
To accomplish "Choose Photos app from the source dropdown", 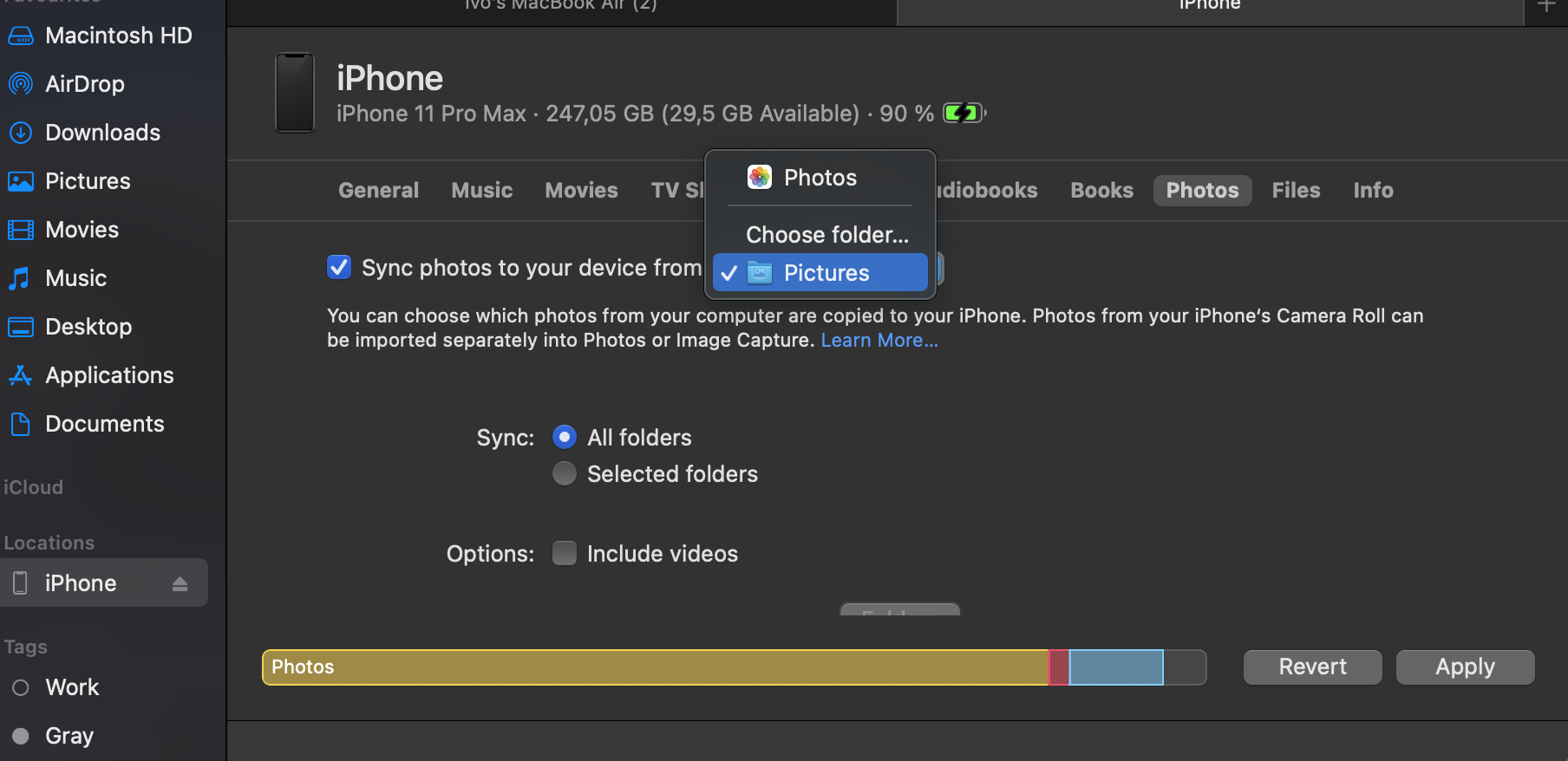I will [820, 178].
